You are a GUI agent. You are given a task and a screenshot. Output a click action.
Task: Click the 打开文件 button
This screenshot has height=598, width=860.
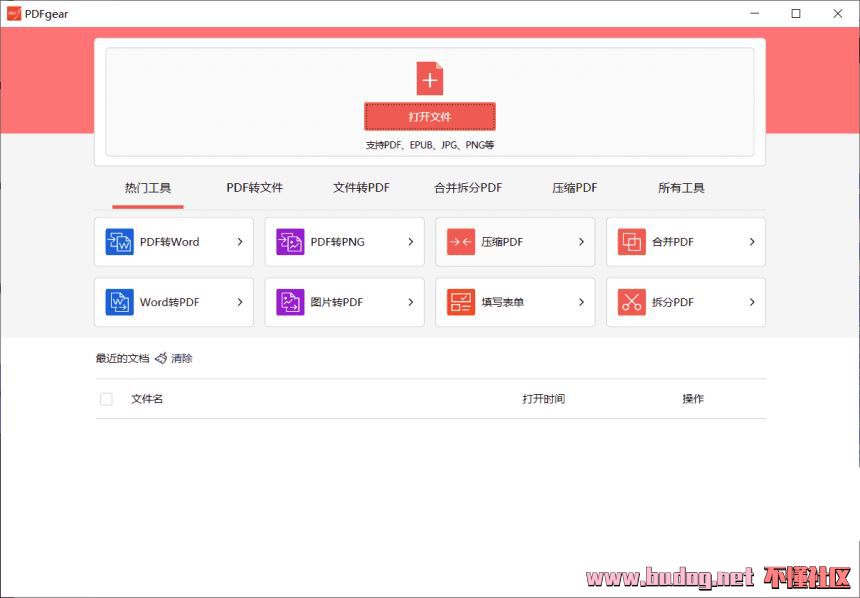(429, 116)
